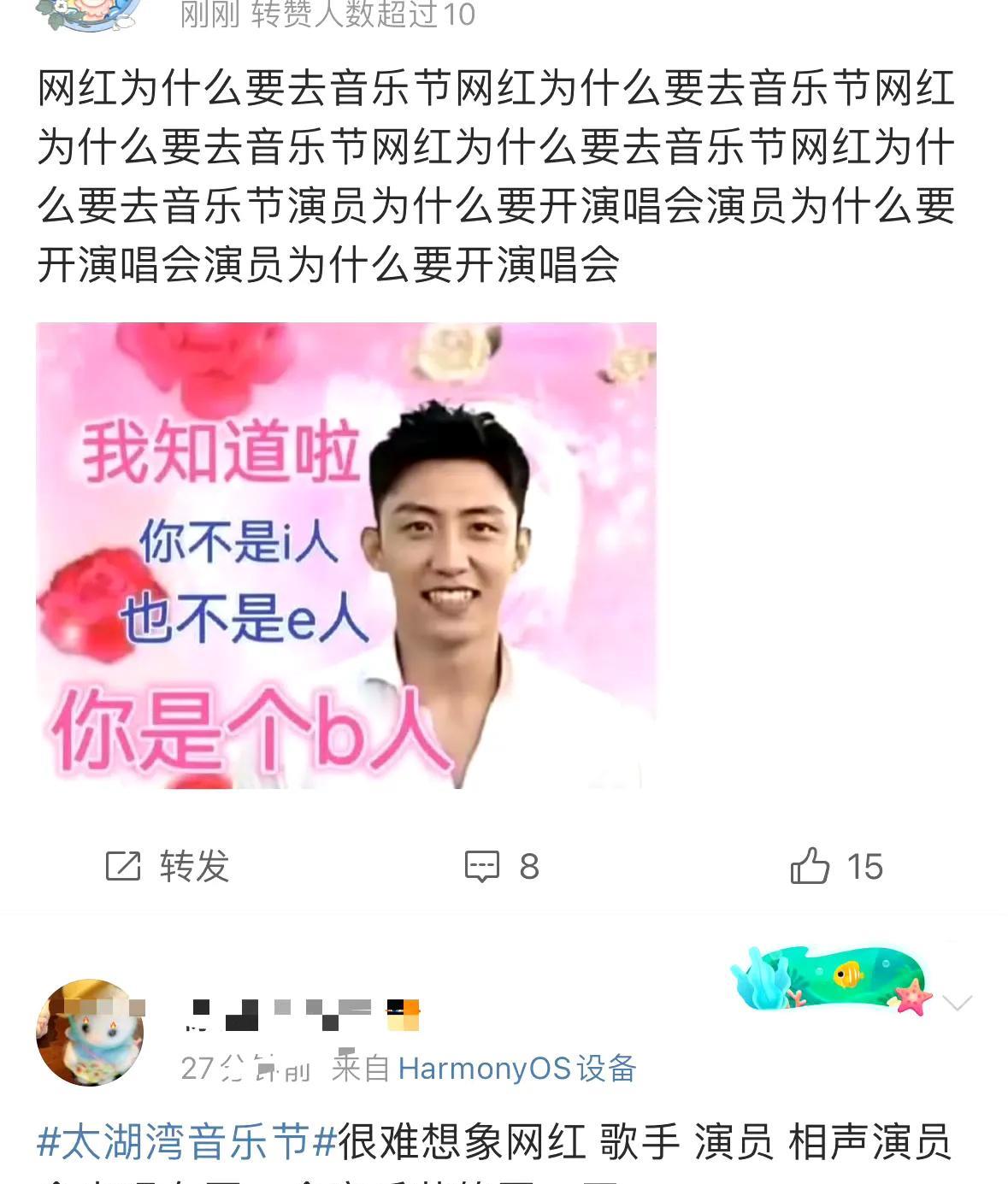Tap the ocean fish badge decoration
Screen dimensions: 1008x1184
pos(830,980)
